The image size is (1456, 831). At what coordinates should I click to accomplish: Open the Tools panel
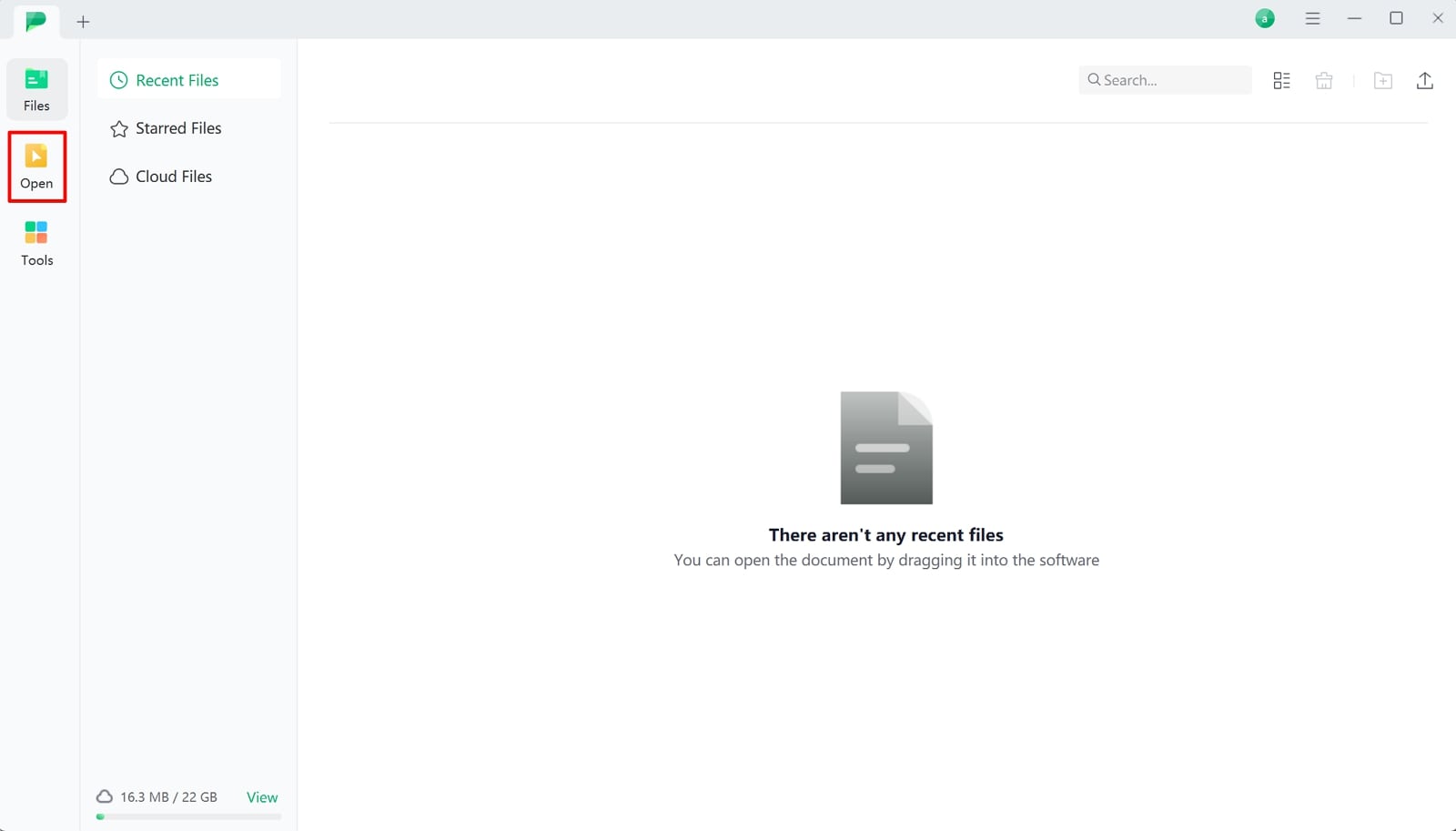(x=36, y=244)
